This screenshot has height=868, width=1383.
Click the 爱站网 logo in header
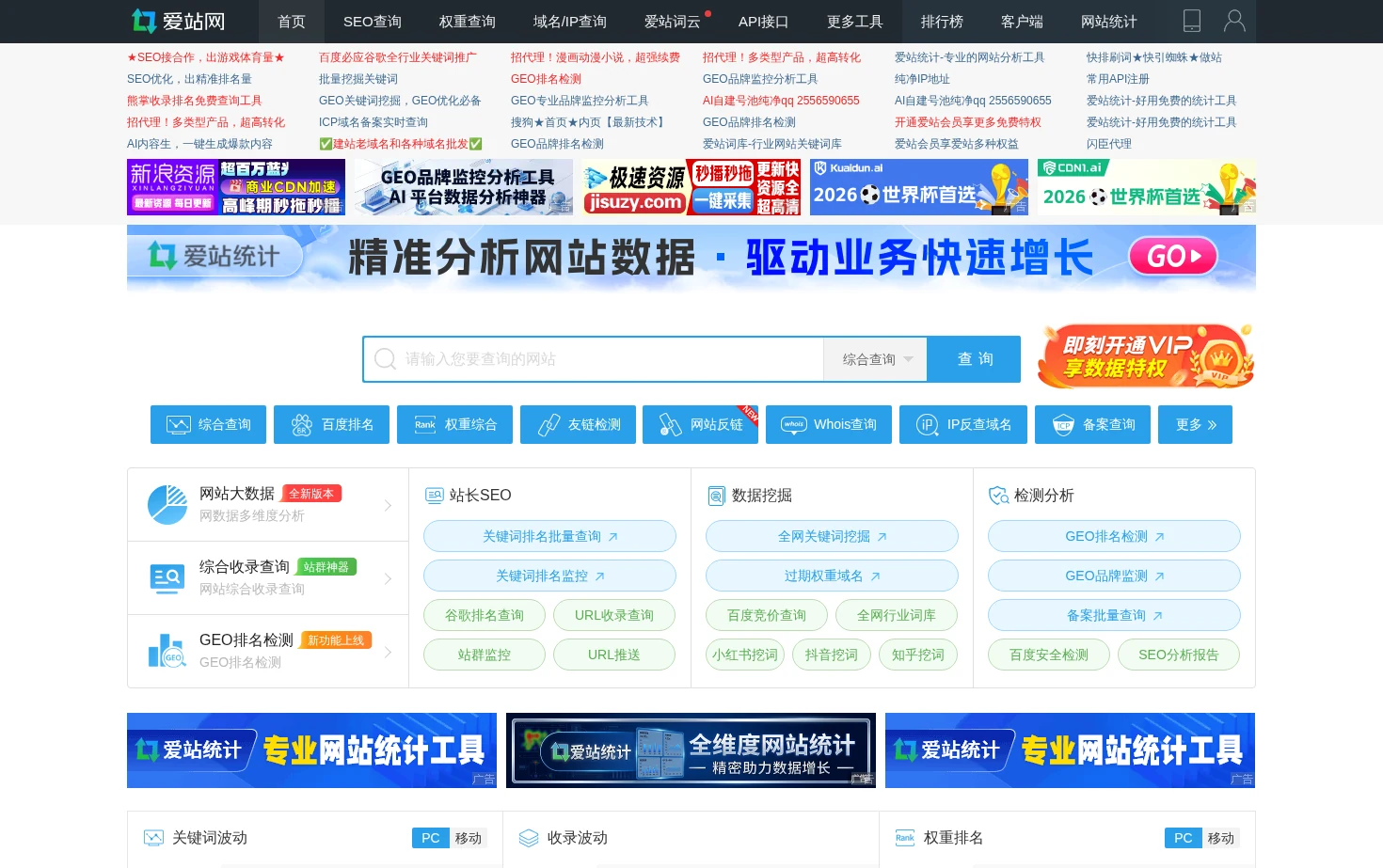click(x=179, y=21)
